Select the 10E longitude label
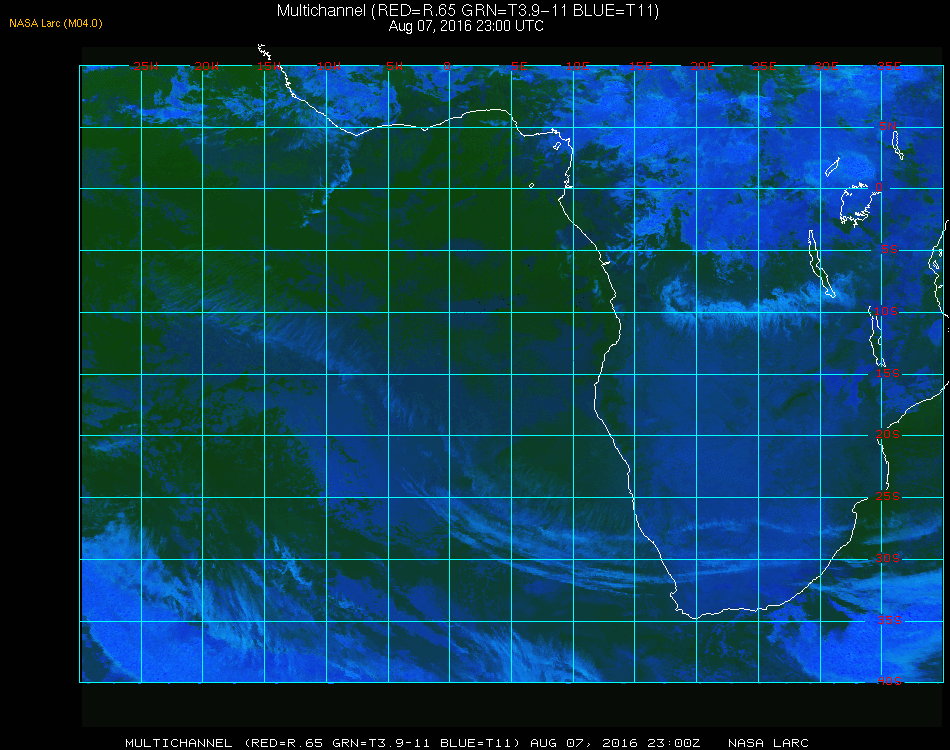 (x=577, y=66)
